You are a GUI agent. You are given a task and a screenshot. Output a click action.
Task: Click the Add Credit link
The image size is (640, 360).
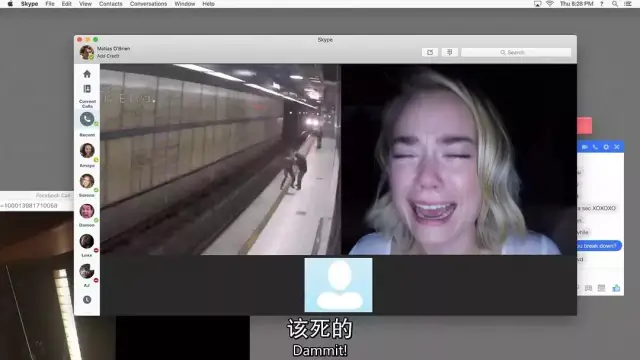(108, 56)
